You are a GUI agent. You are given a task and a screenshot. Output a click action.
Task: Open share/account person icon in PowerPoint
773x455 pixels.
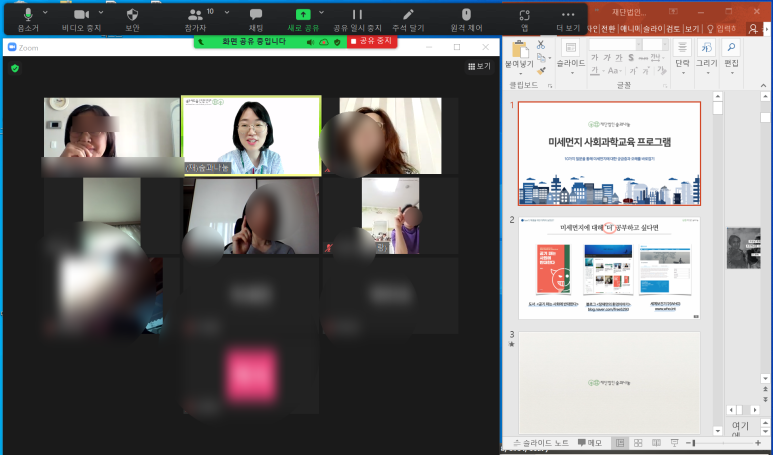point(753,29)
